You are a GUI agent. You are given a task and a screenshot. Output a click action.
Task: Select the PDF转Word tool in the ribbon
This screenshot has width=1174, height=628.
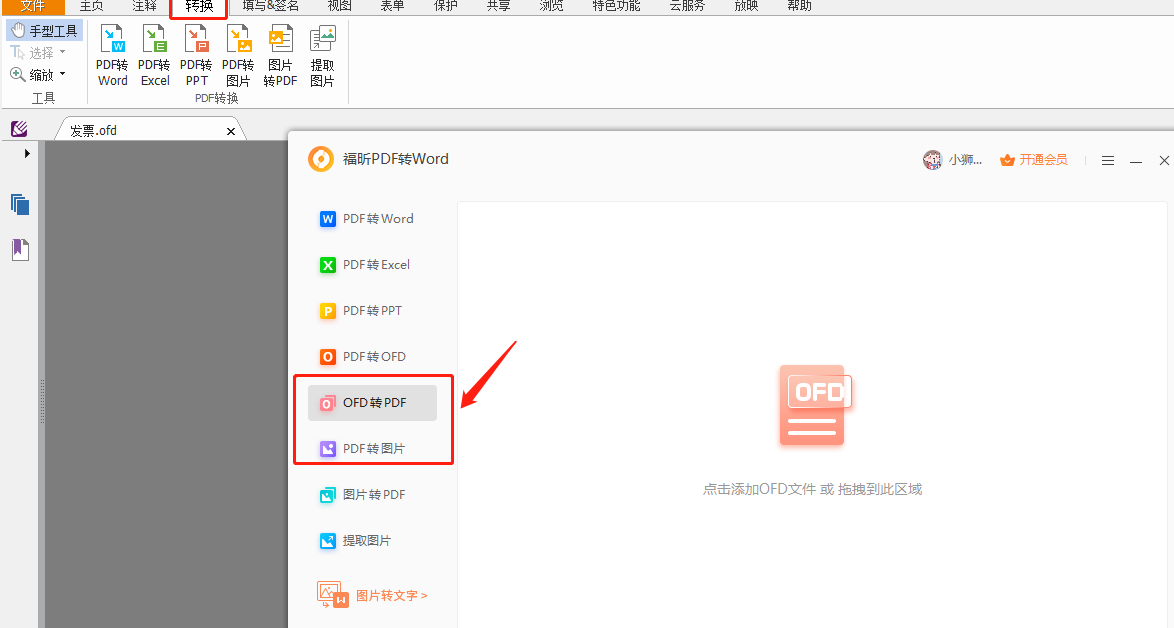coord(111,55)
